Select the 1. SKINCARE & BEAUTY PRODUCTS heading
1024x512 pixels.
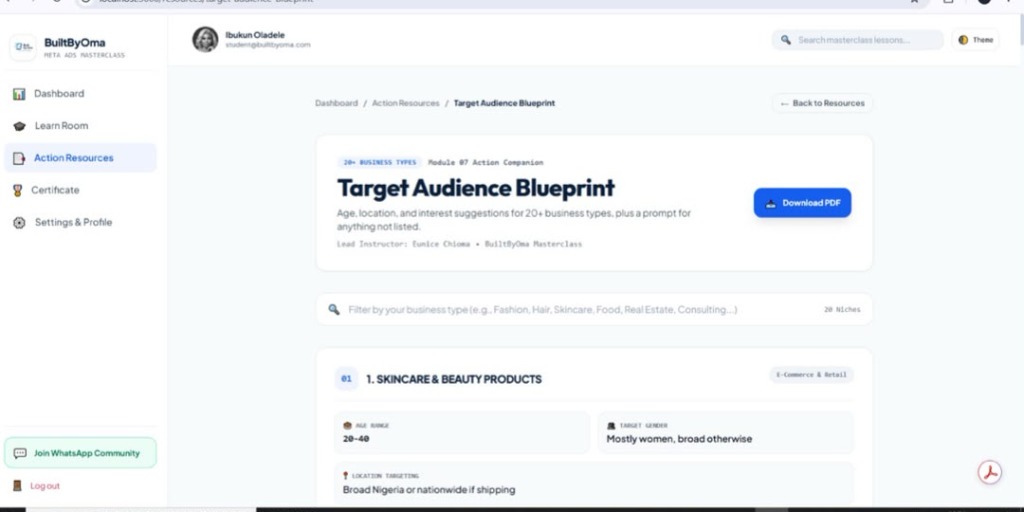click(454, 379)
